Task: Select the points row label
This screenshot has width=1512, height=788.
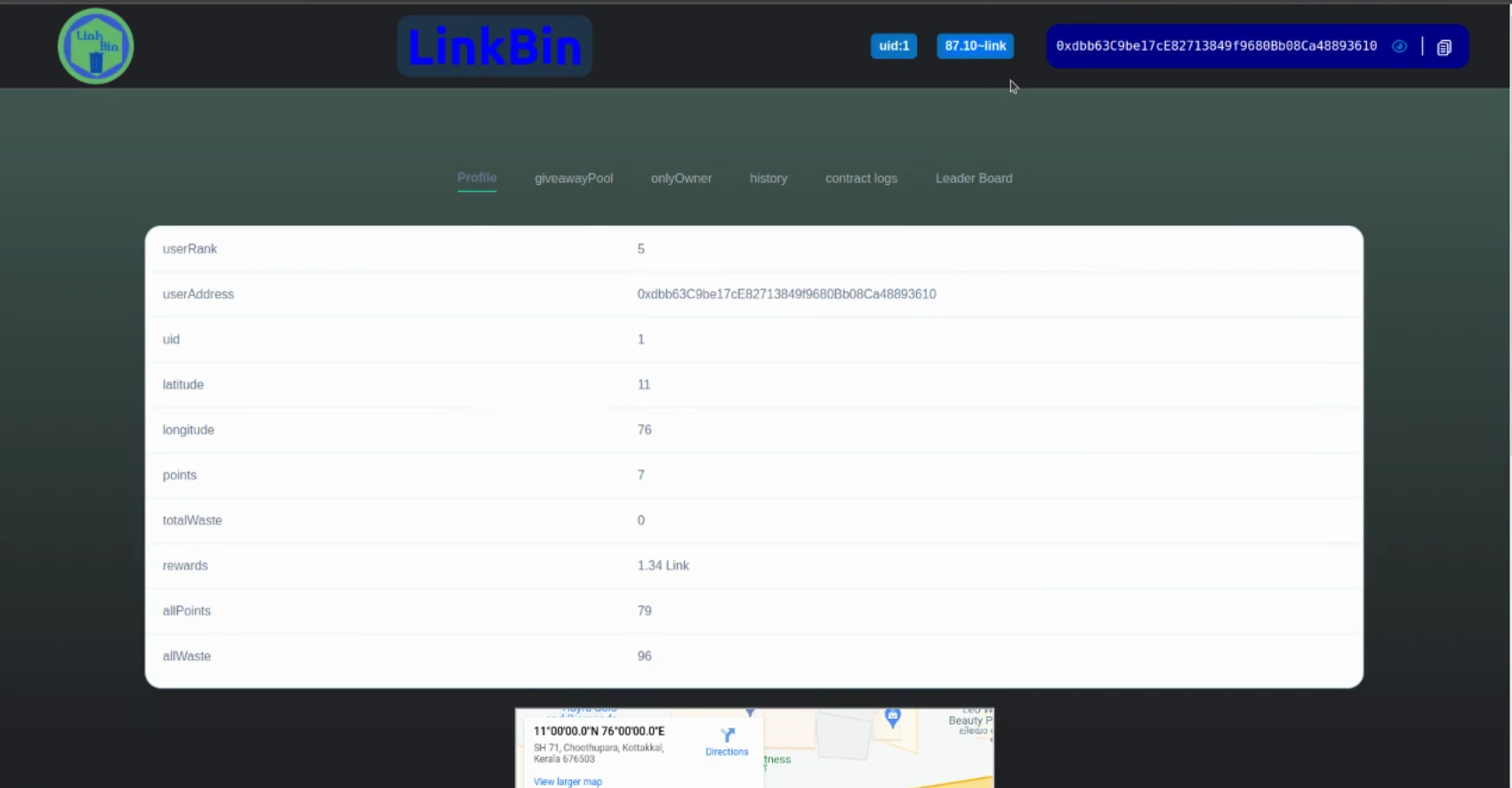Action: (180, 476)
